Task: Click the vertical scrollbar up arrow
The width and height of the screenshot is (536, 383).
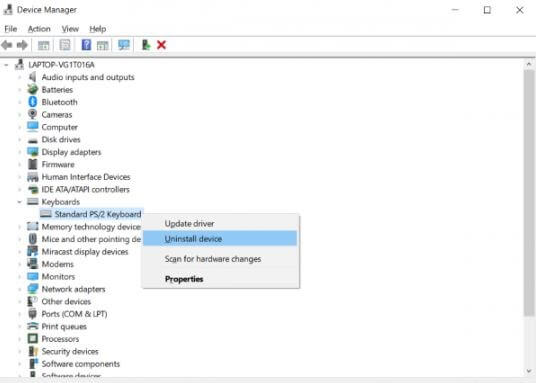Action: 529,64
